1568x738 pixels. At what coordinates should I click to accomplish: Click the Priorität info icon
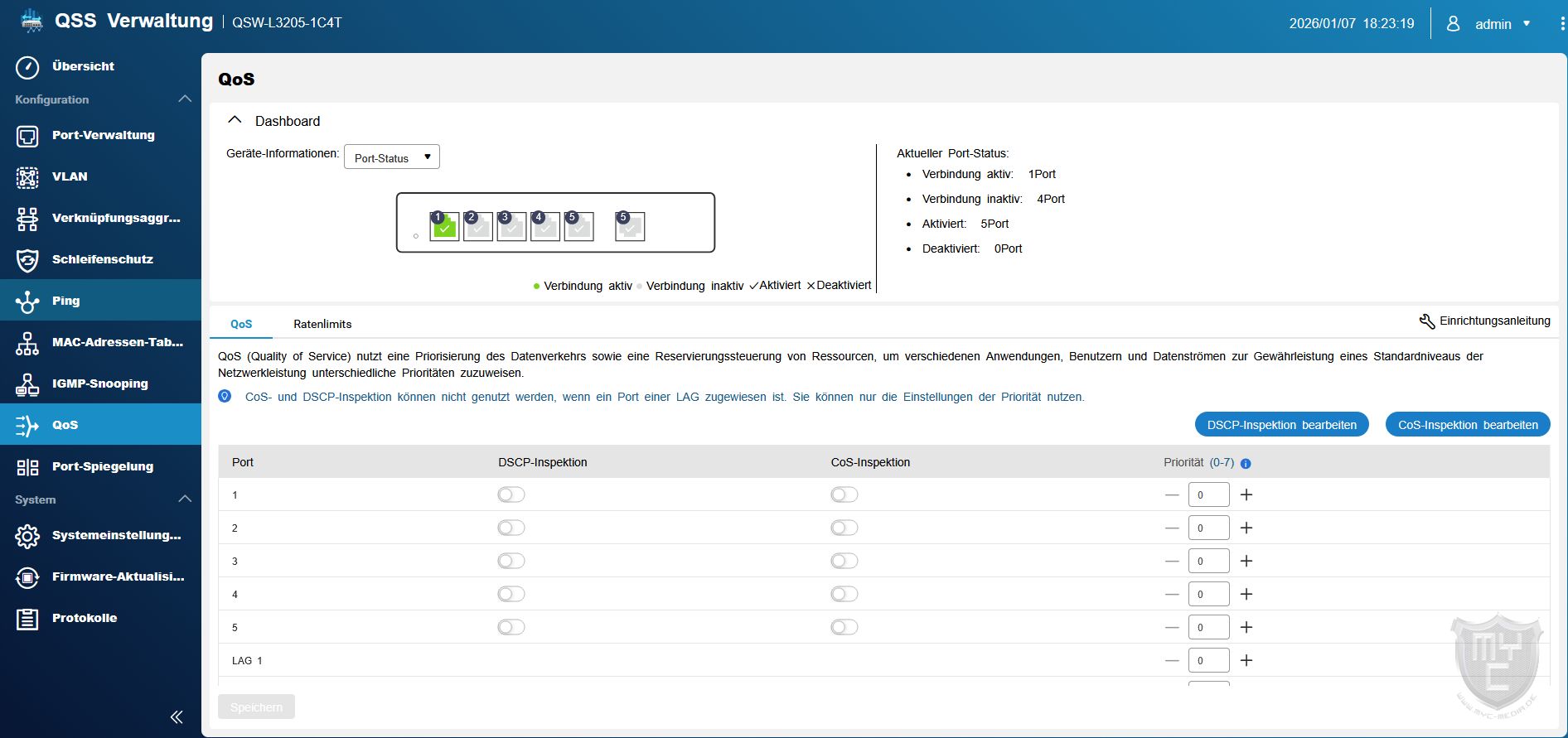point(1246,464)
